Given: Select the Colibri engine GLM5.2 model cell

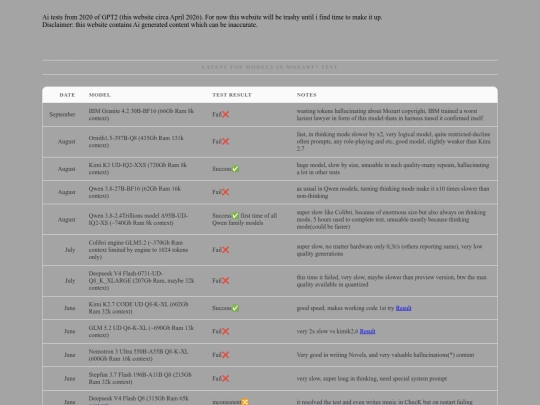Looking at the screenshot, I should [138, 250].
